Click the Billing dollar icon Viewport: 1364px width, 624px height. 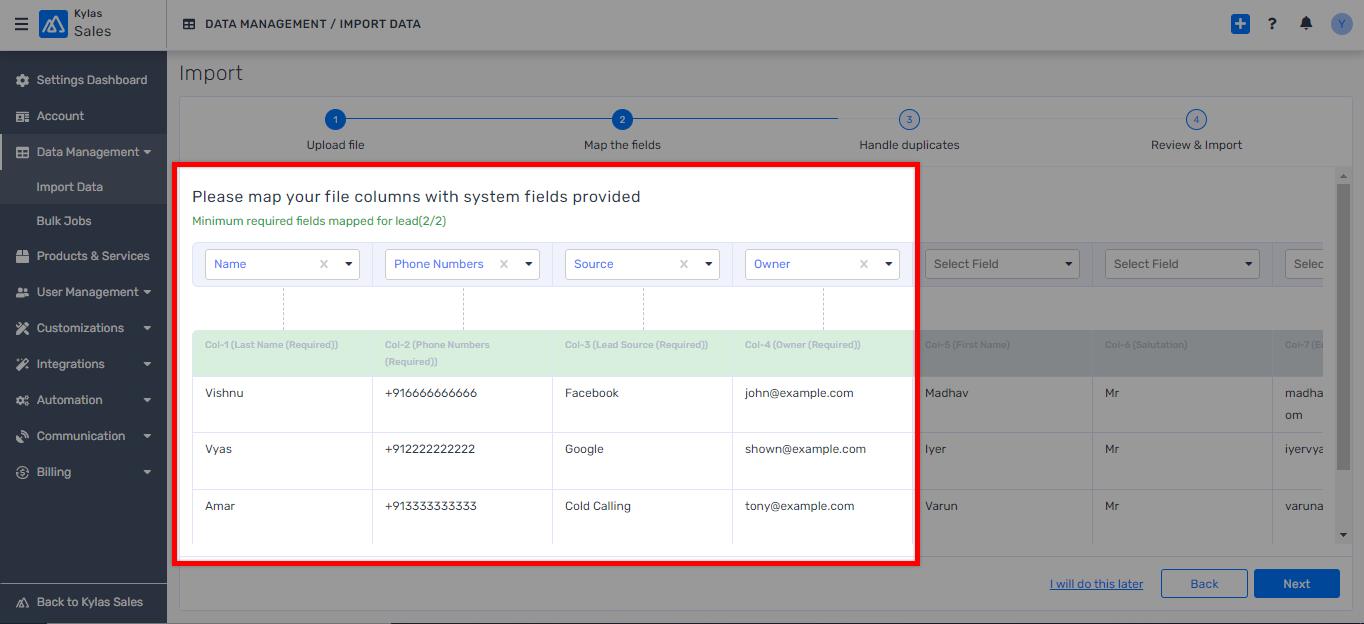click(22, 472)
